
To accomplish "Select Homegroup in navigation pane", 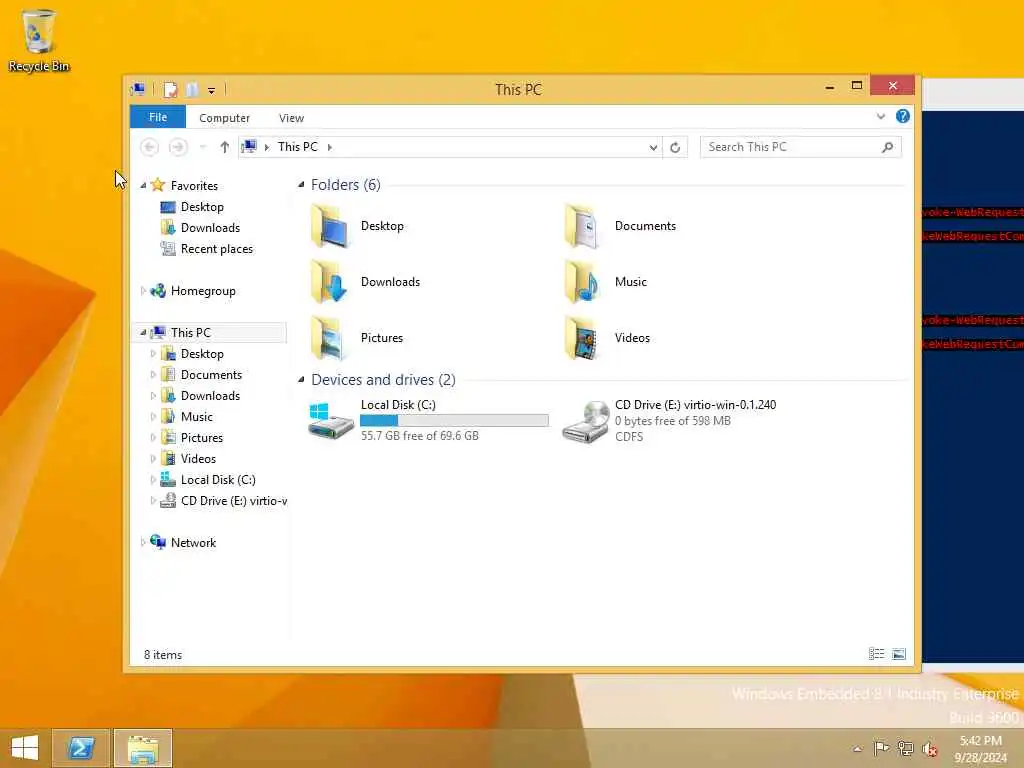I will [193, 291].
